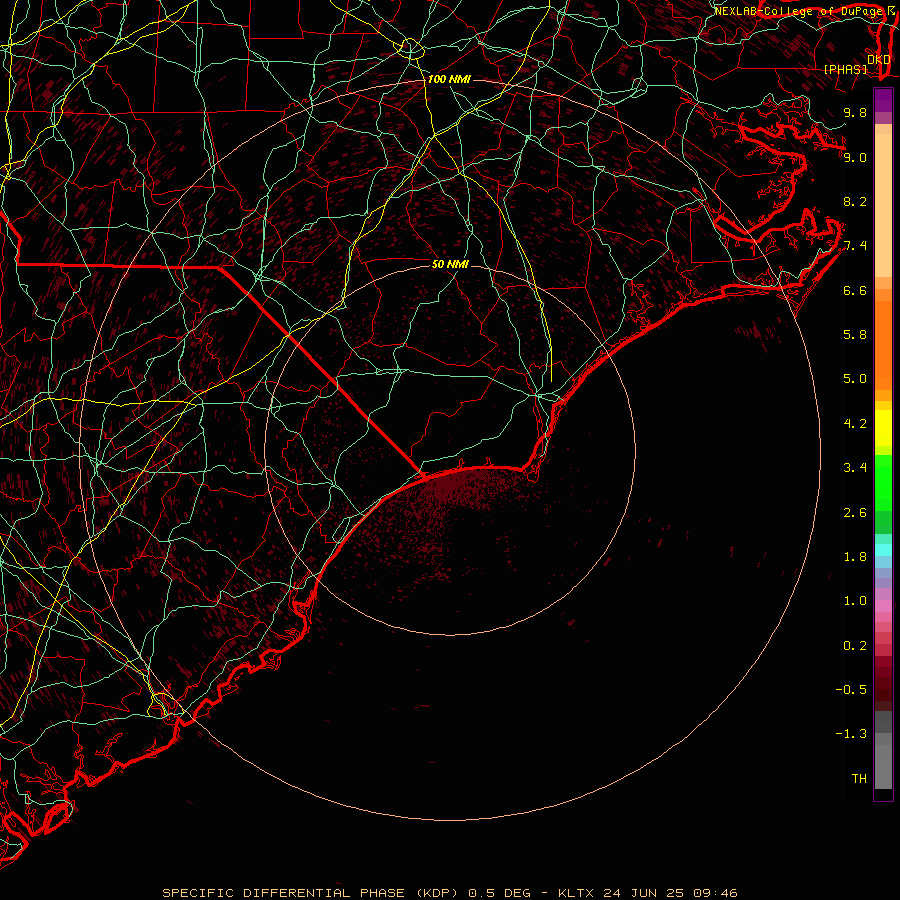Click the 4.2 value on the color scale

coord(855,424)
